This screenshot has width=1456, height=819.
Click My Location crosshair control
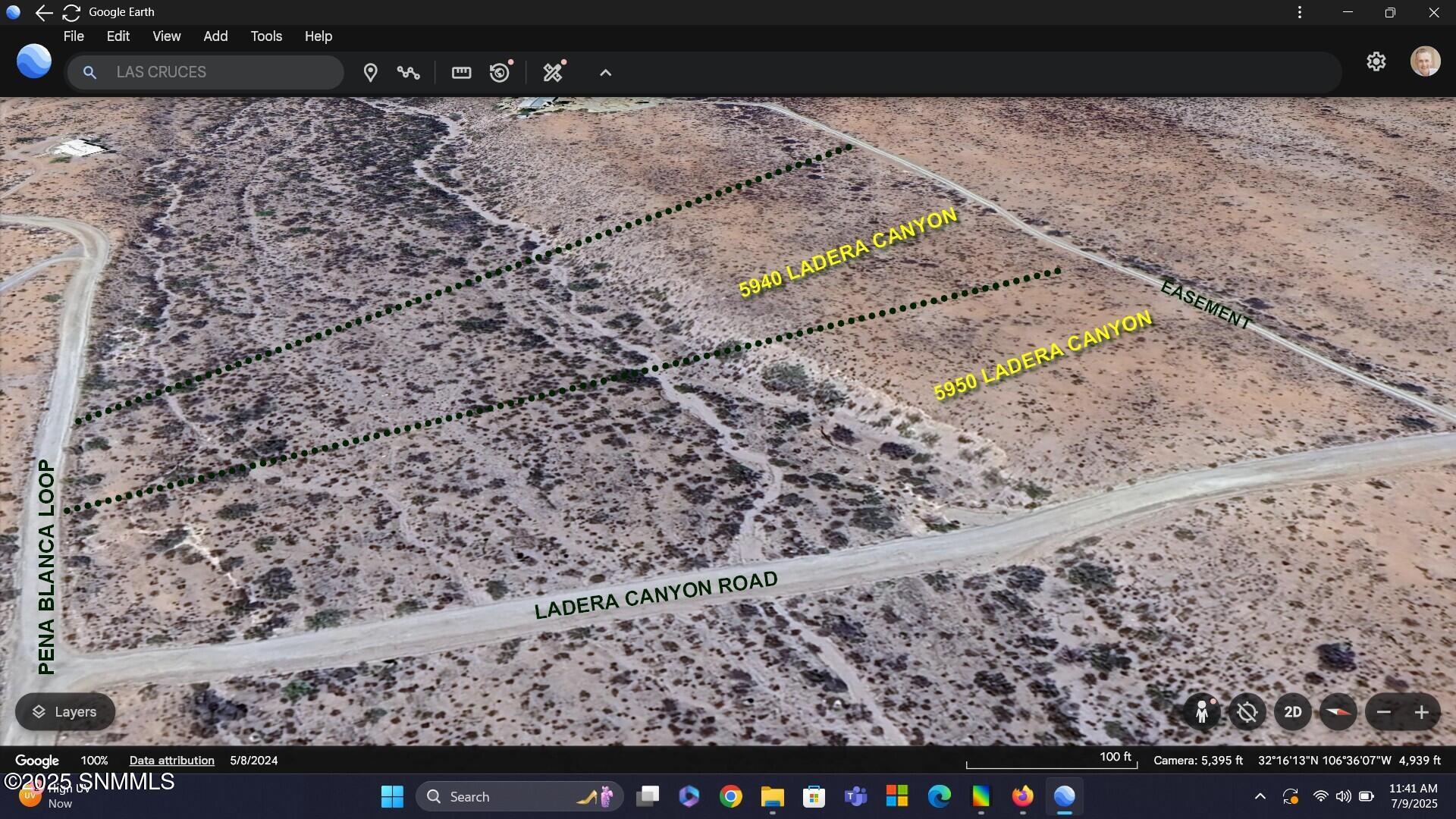click(x=1247, y=712)
